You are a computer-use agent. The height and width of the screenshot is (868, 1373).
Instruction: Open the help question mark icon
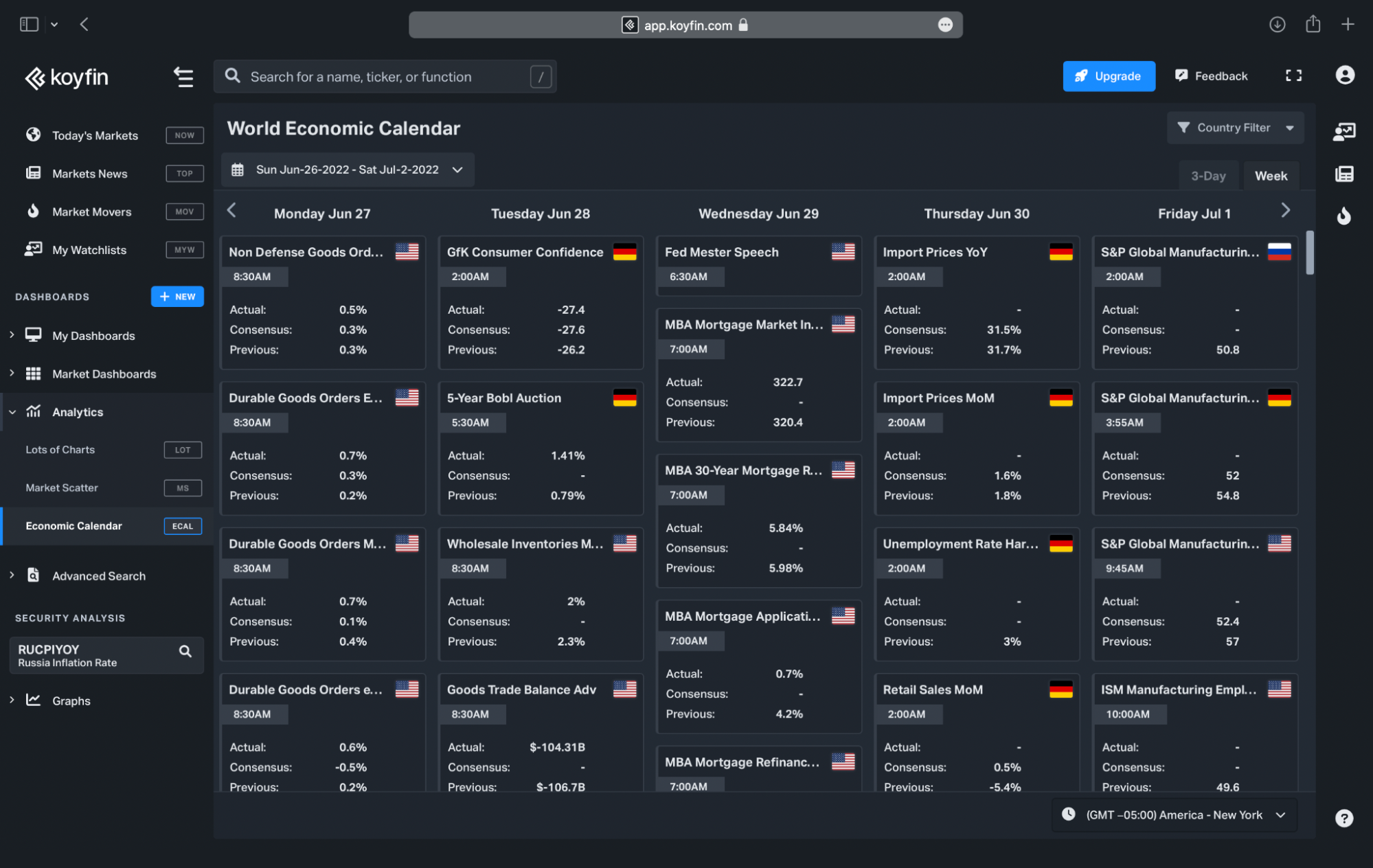[x=1344, y=818]
